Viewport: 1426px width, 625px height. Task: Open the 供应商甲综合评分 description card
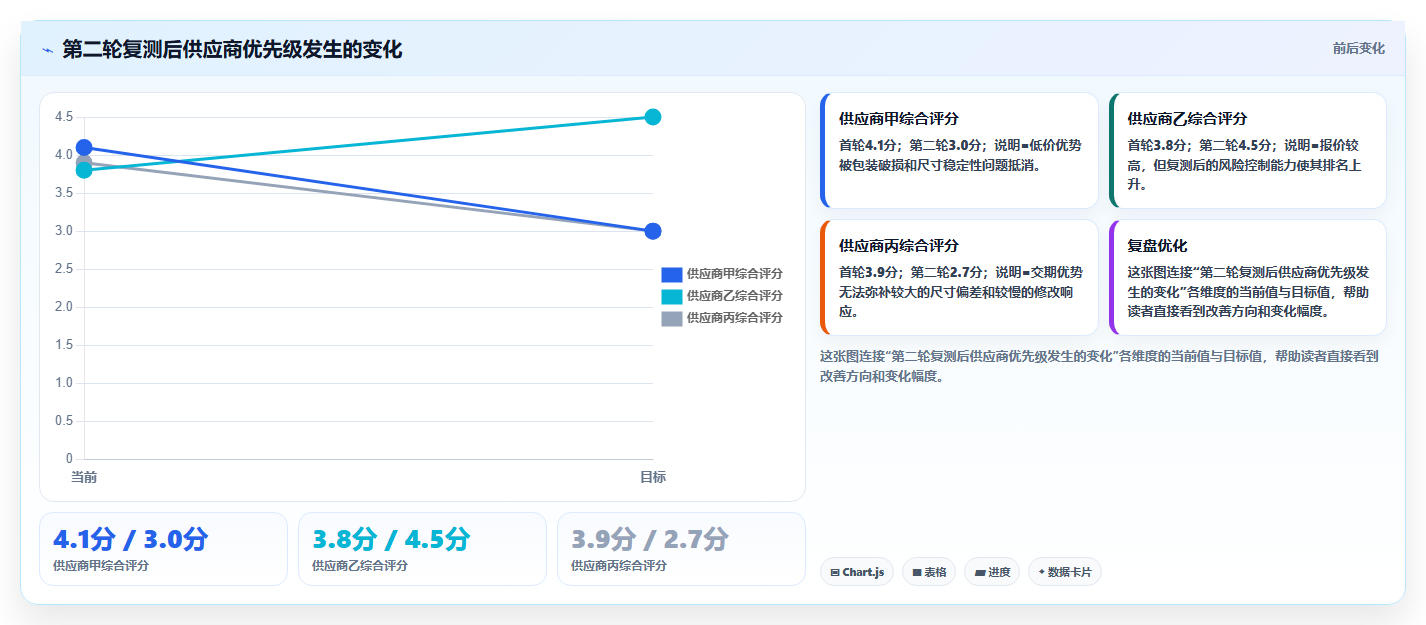tap(959, 150)
